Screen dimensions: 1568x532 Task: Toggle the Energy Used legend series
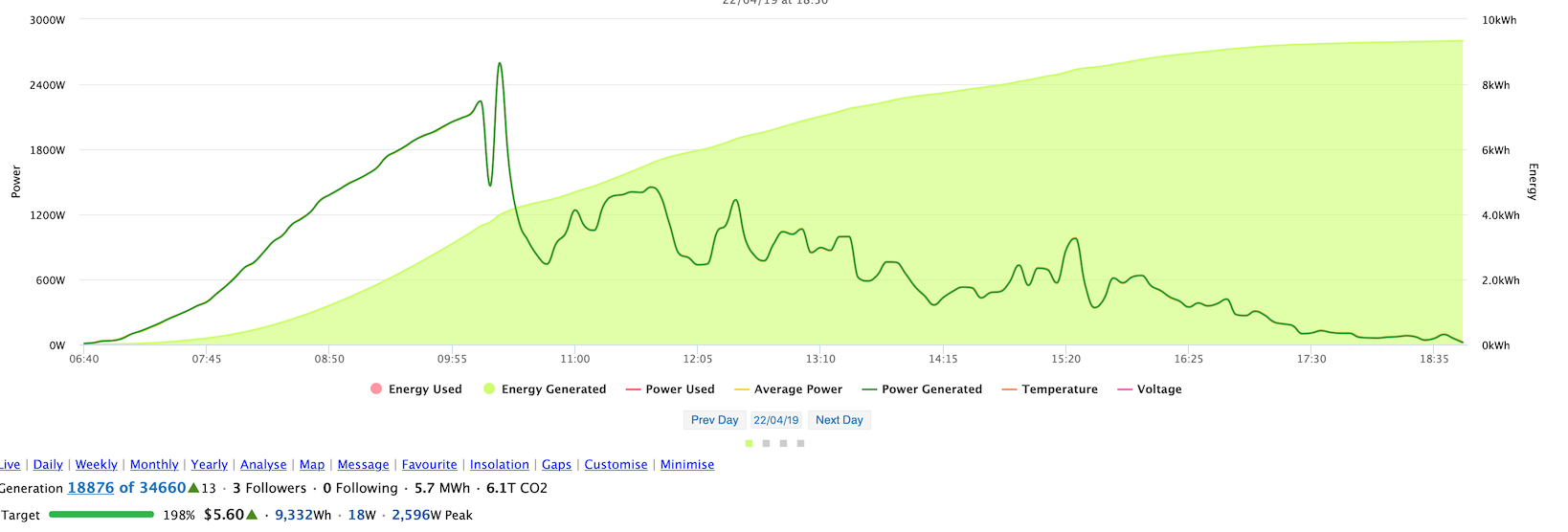[416, 389]
